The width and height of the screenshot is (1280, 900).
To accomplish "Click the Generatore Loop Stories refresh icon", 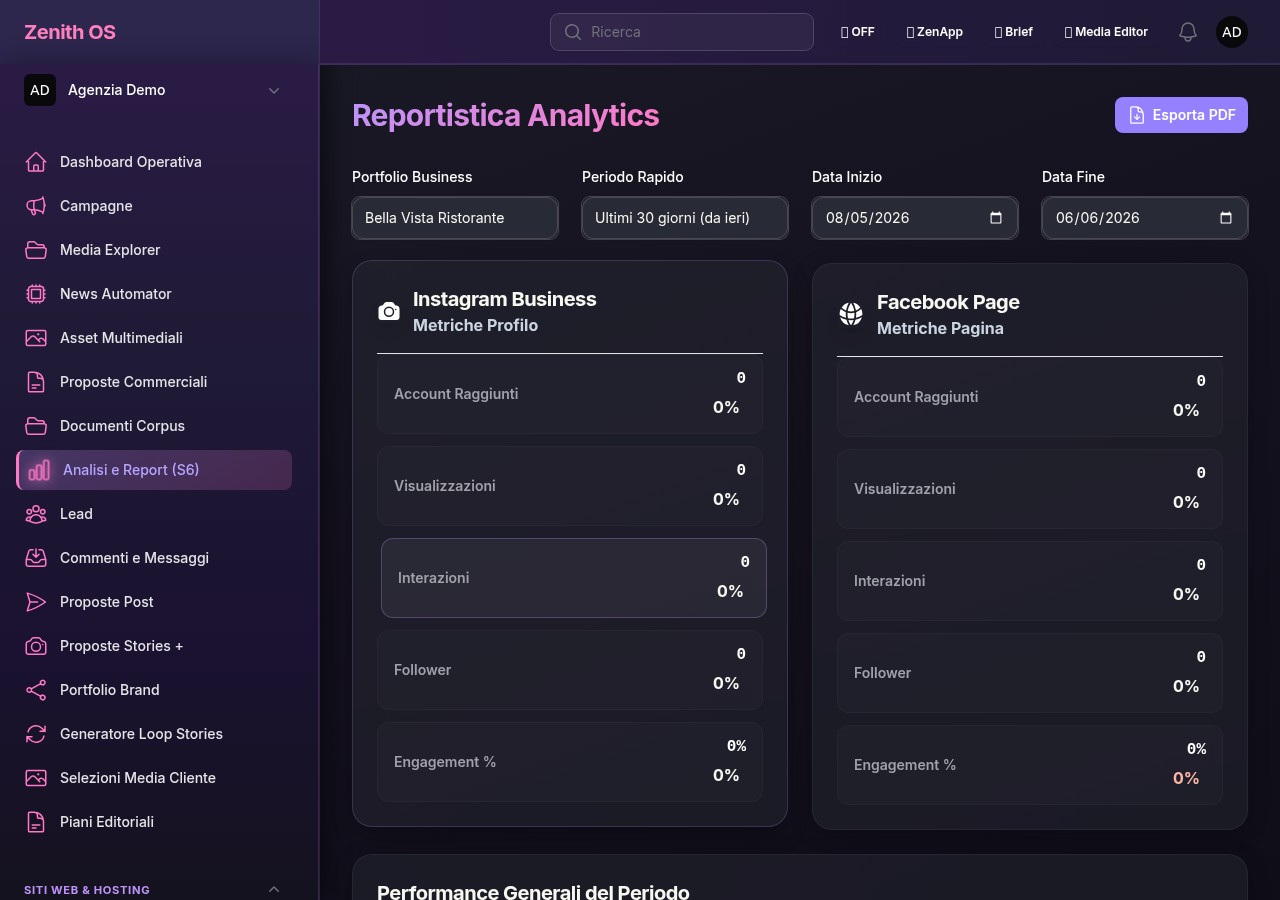I will coord(36,734).
